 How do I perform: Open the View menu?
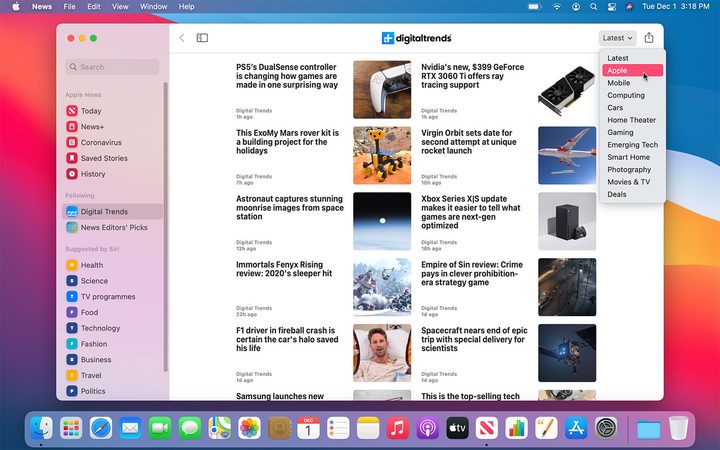(120, 6)
